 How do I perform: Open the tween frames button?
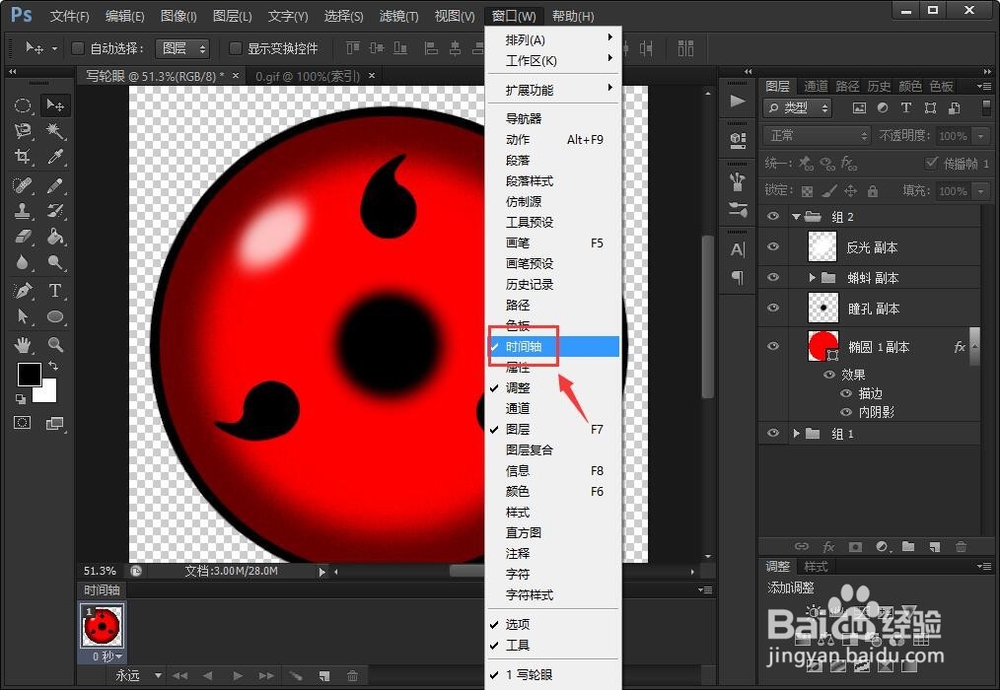pyautogui.click(x=295, y=676)
